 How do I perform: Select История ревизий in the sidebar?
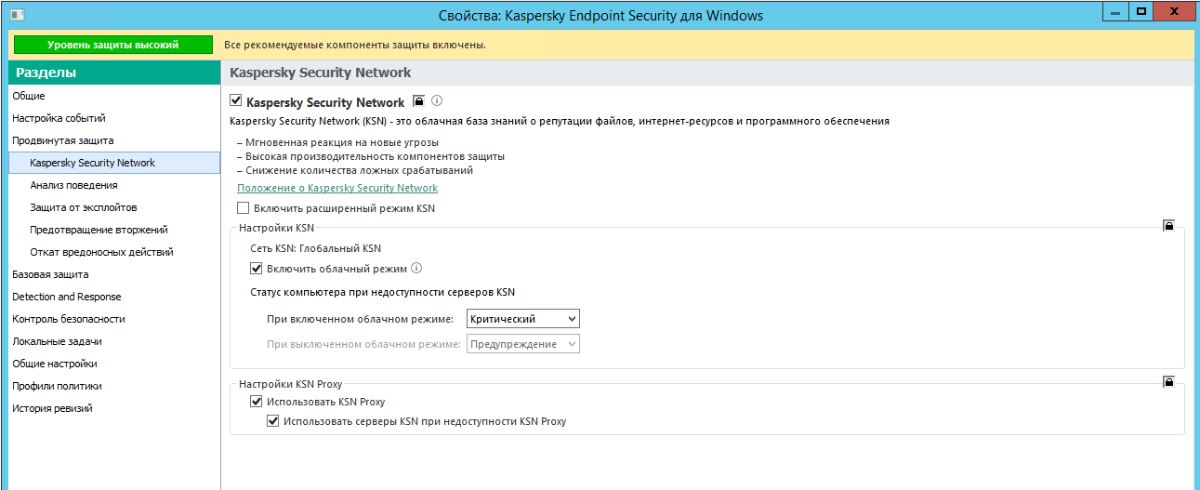coord(52,408)
